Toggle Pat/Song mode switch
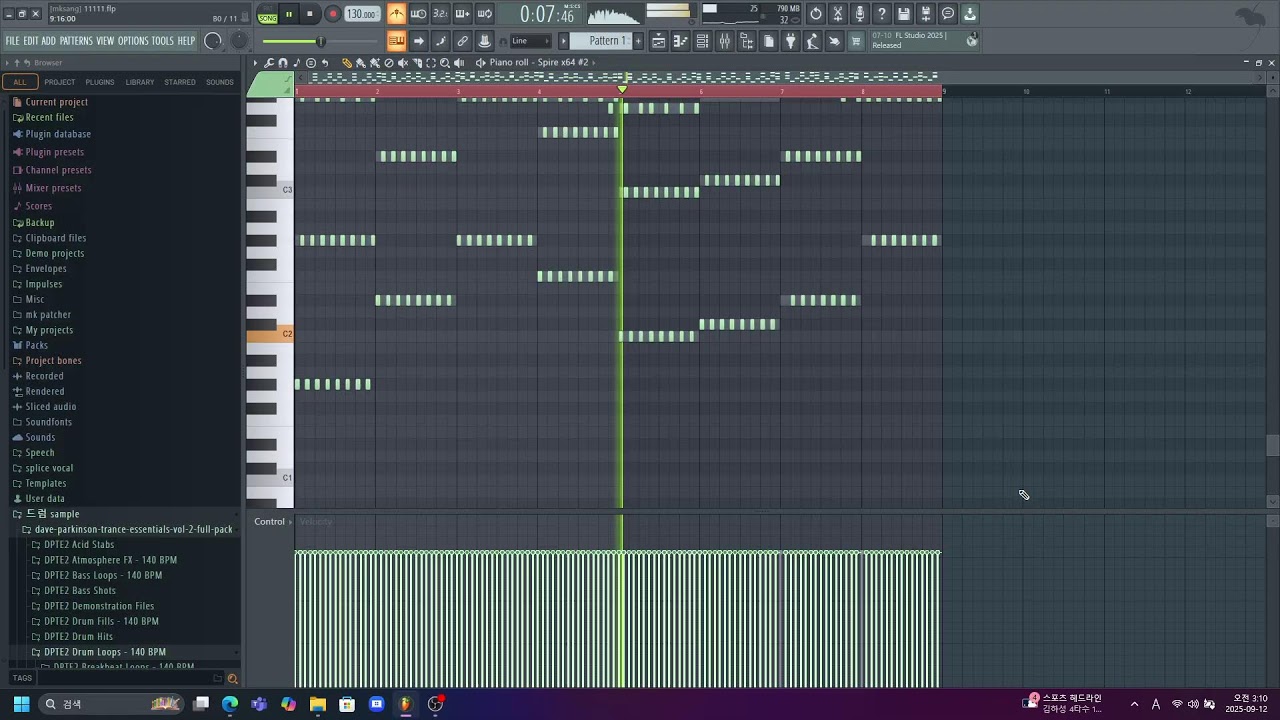Viewport: 1280px width, 720px height. tap(267, 14)
